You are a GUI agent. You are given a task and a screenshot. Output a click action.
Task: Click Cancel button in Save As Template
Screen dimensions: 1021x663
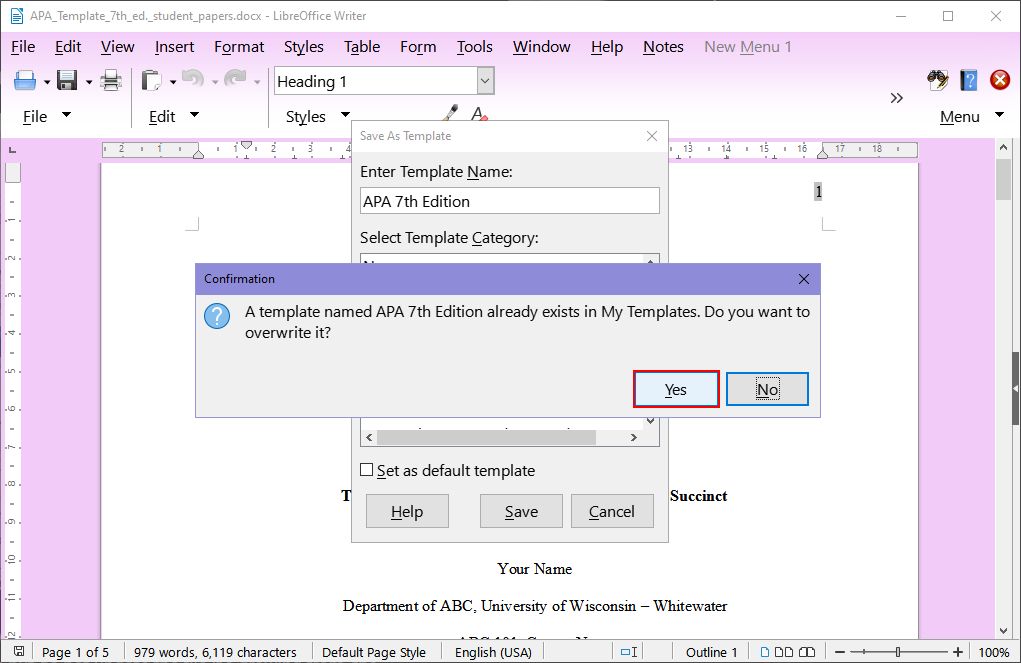click(x=611, y=512)
